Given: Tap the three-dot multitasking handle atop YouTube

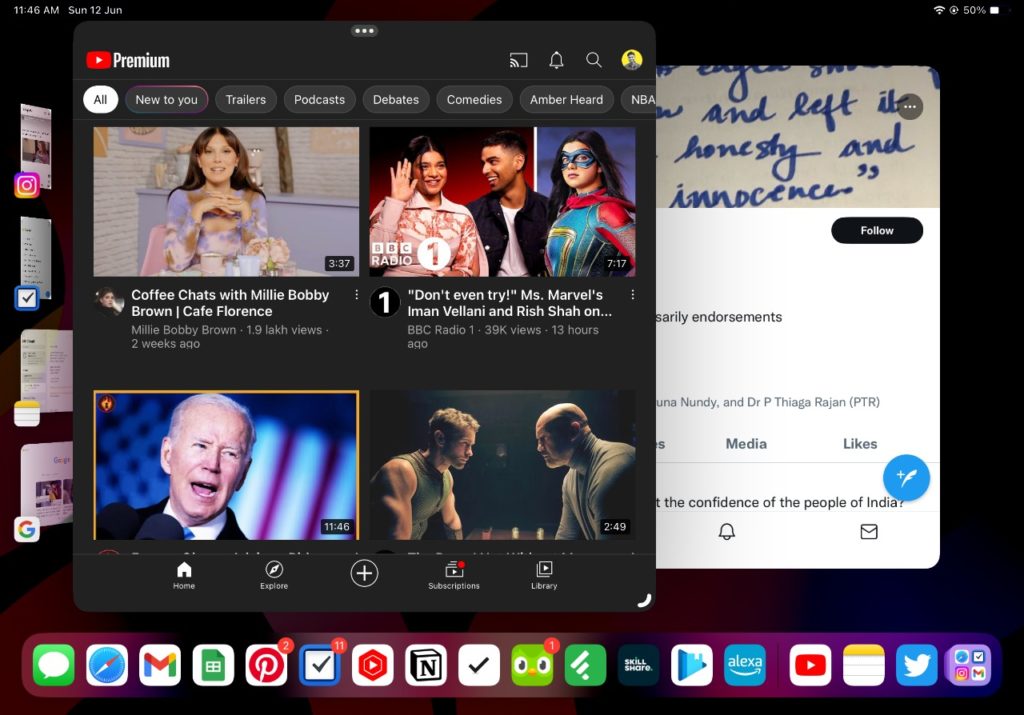Looking at the screenshot, I should tap(364, 31).
